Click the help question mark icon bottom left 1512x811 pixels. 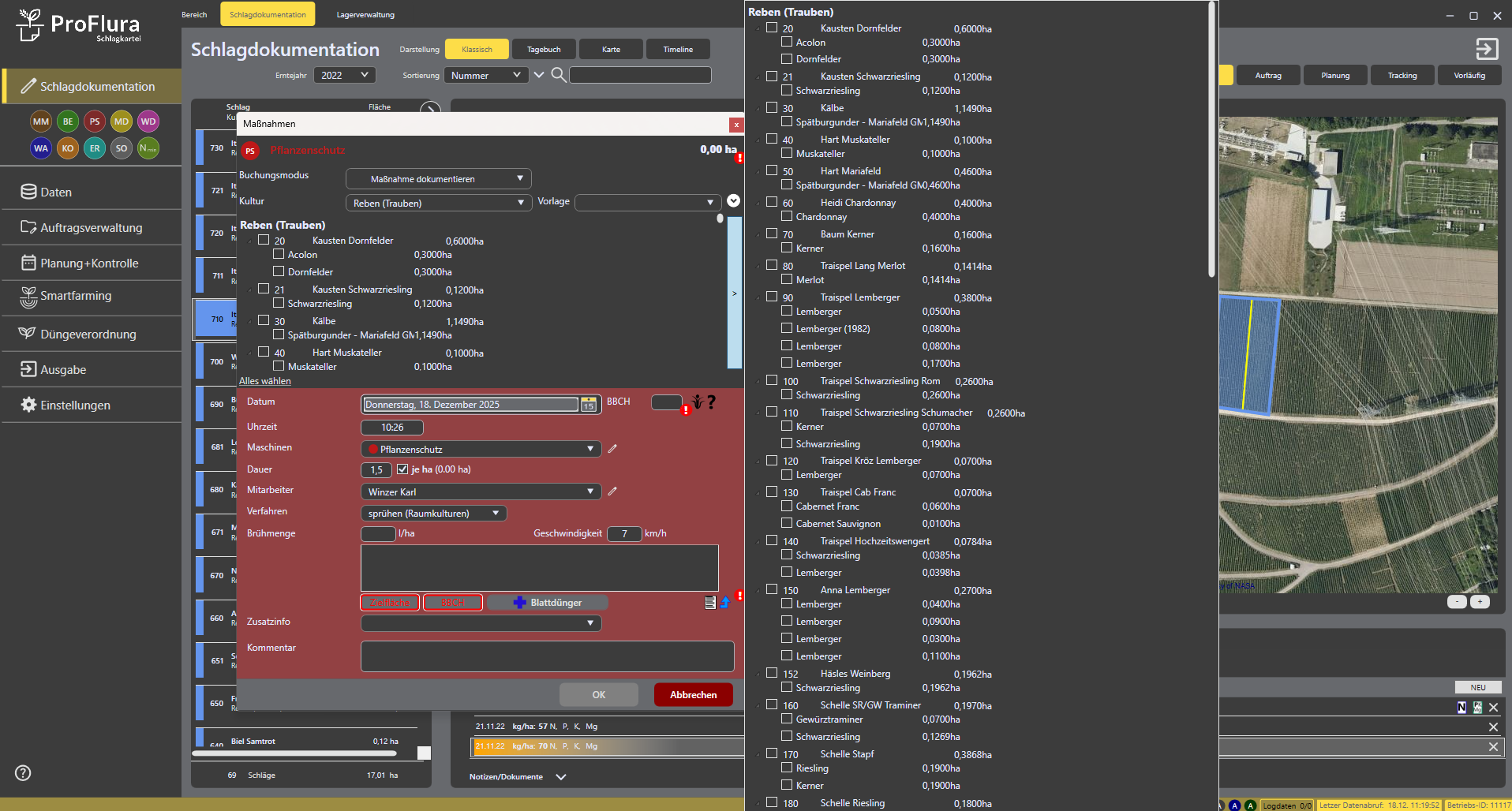(23, 773)
